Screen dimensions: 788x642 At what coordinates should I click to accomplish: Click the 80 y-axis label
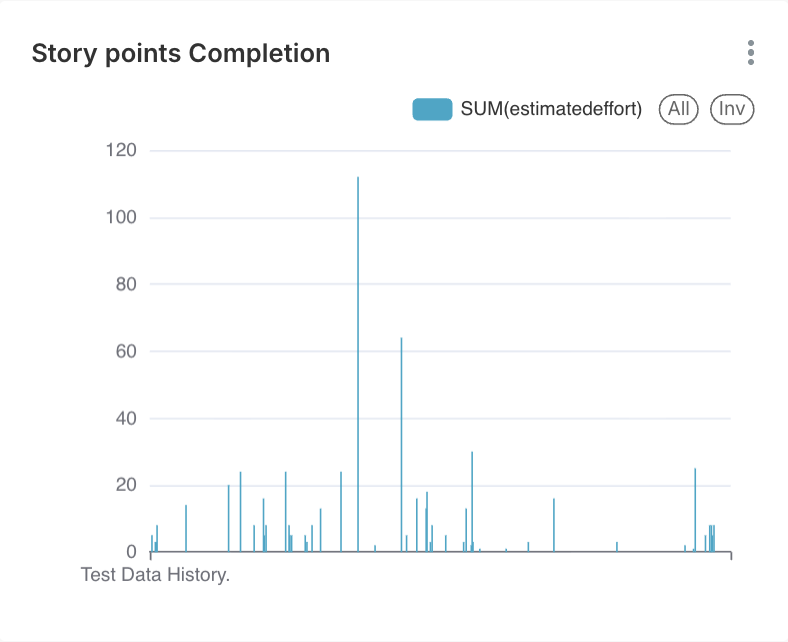(x=125, y=285)
